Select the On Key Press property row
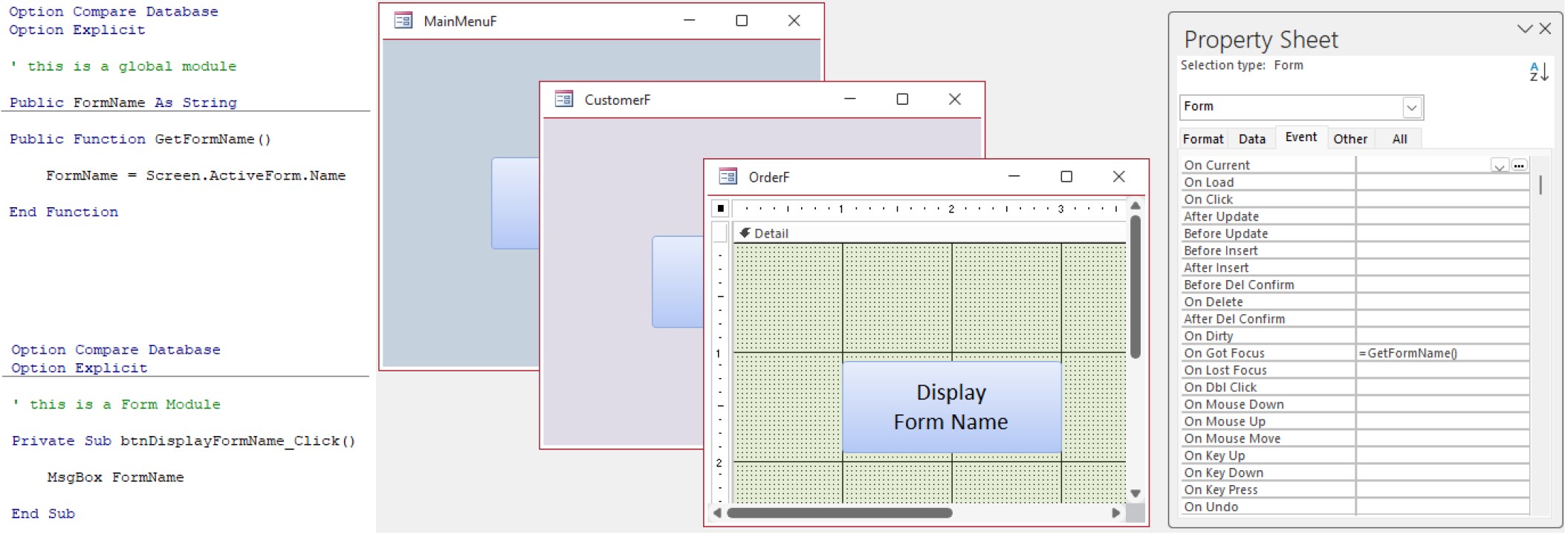This screenshot has height=534, width=1568. 1355,489
